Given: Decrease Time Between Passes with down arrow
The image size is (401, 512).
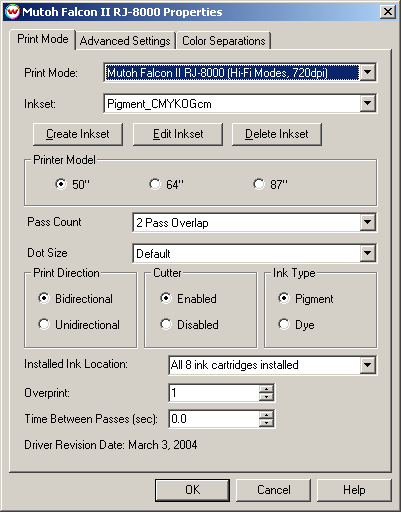Looking at the screenshot, I should (266, 423).
